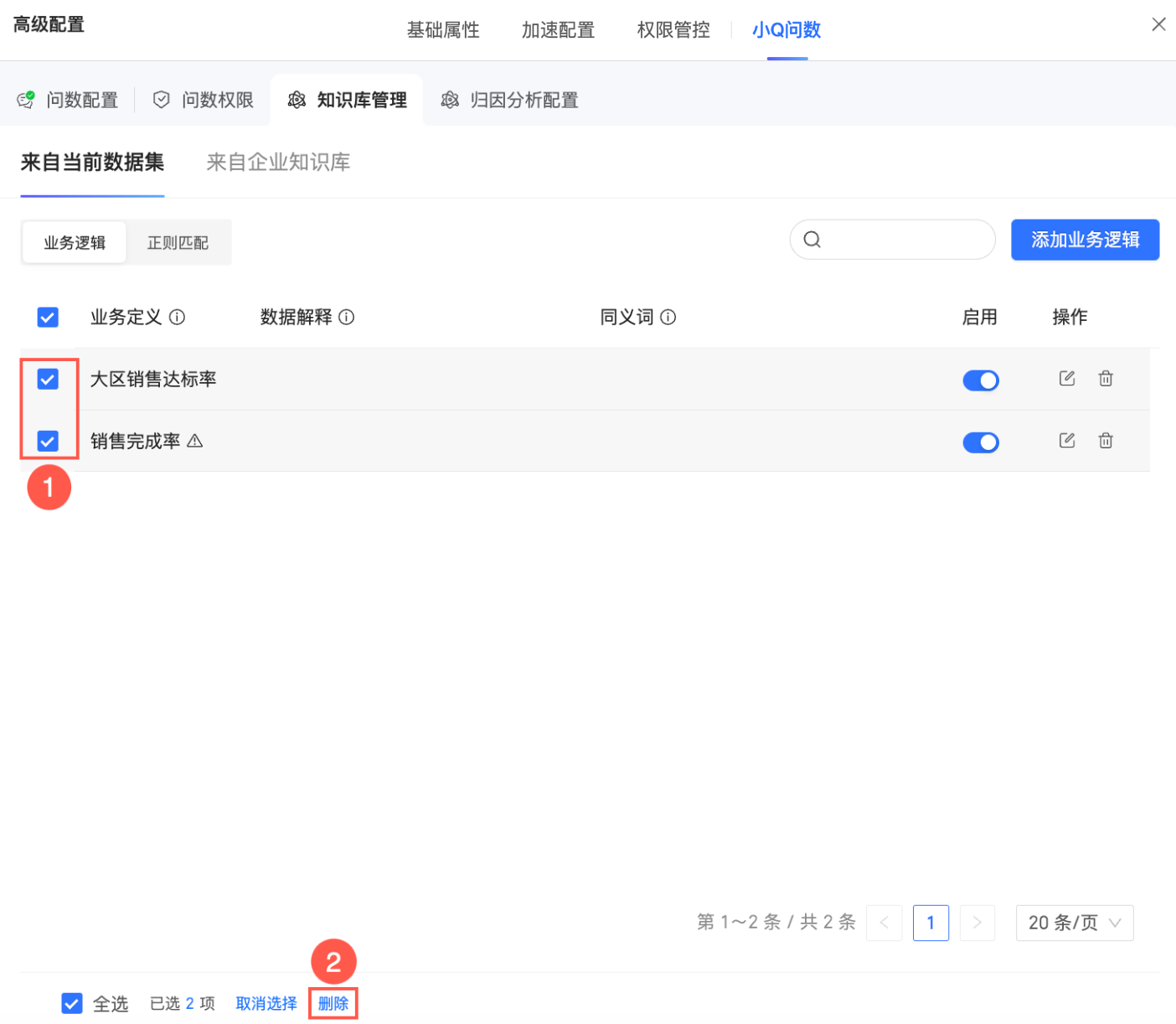Uncheck the 销售完成率 row checkbox

tap(48, 441)
